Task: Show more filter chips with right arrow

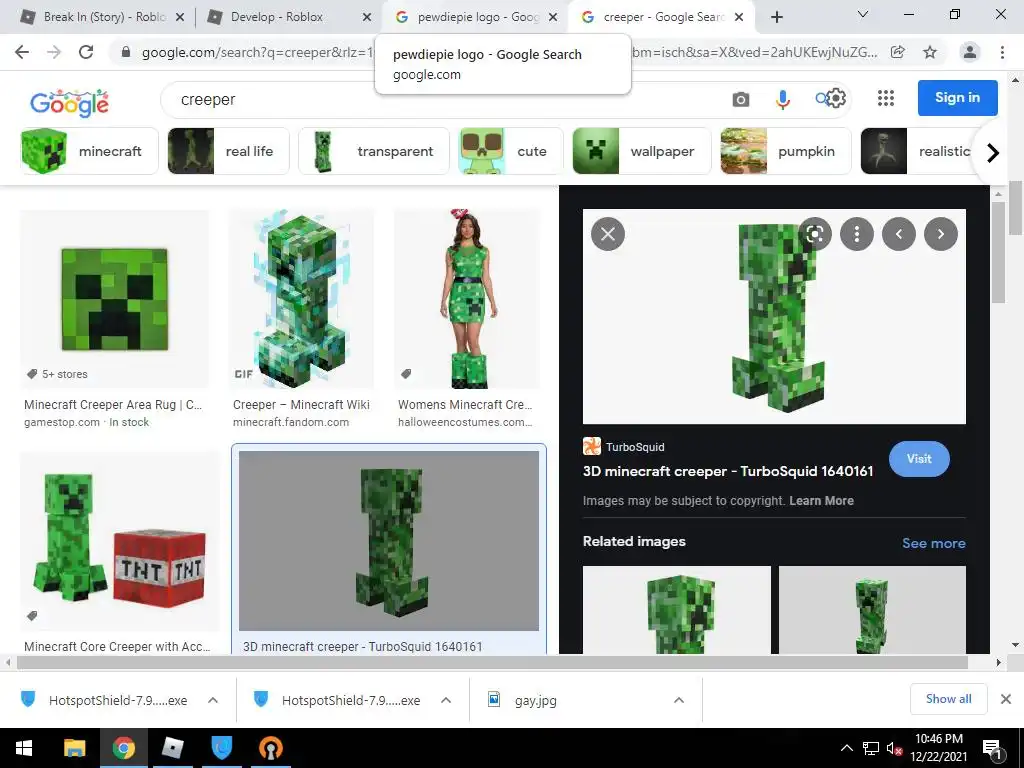Action: pos(993,153)
